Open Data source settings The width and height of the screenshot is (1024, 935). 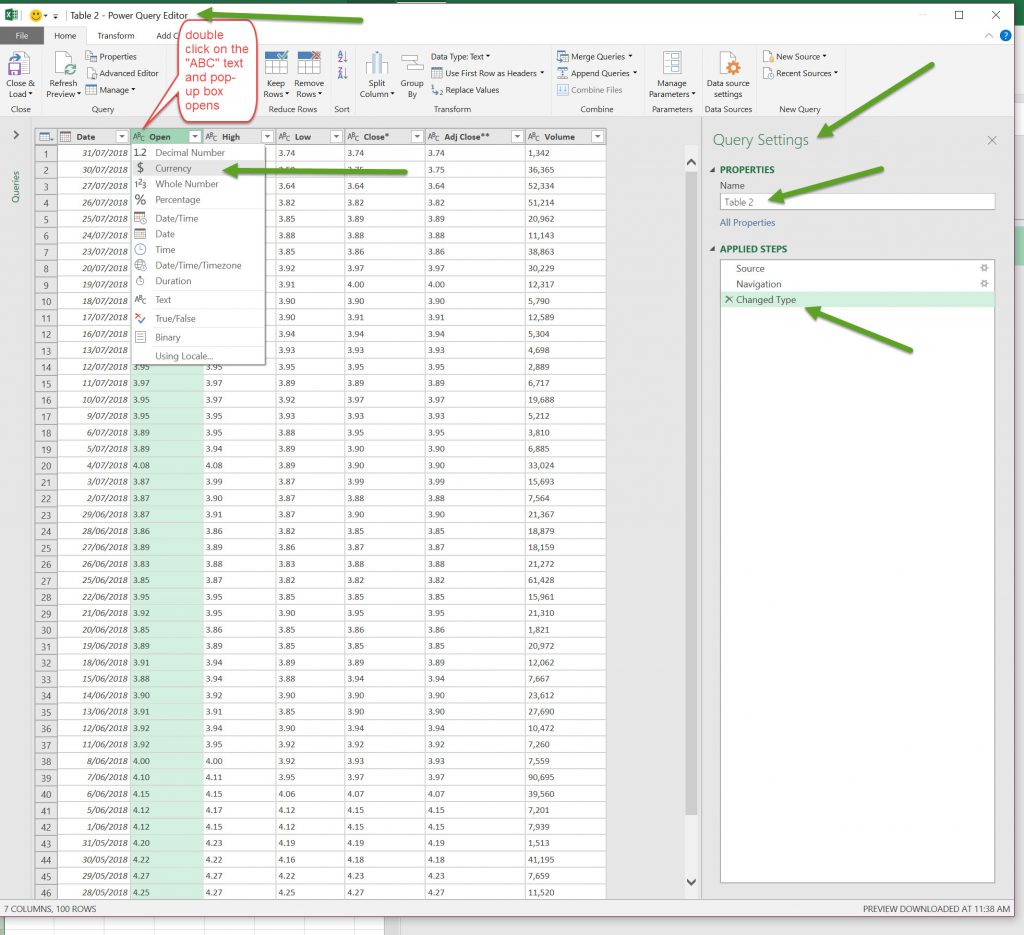coord(728,68)
